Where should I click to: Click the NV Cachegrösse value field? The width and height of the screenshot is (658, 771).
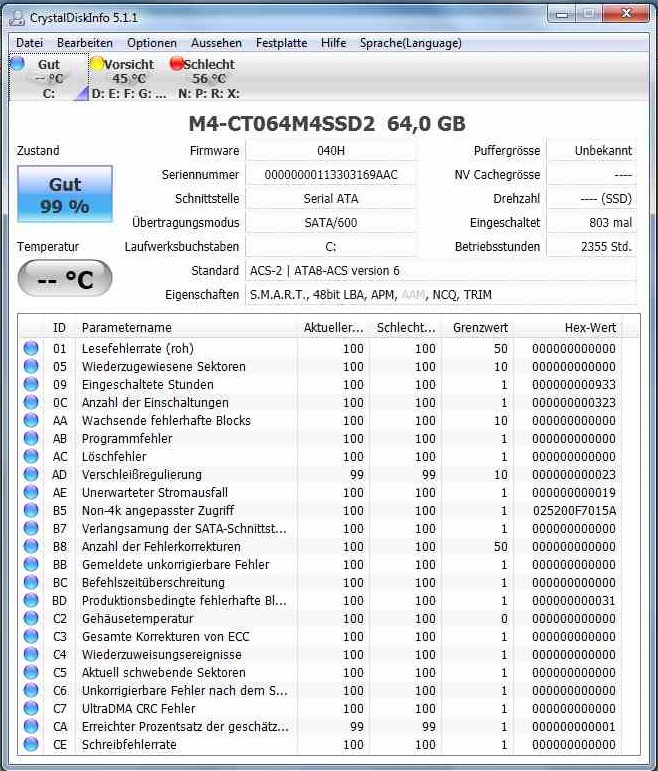592,175
